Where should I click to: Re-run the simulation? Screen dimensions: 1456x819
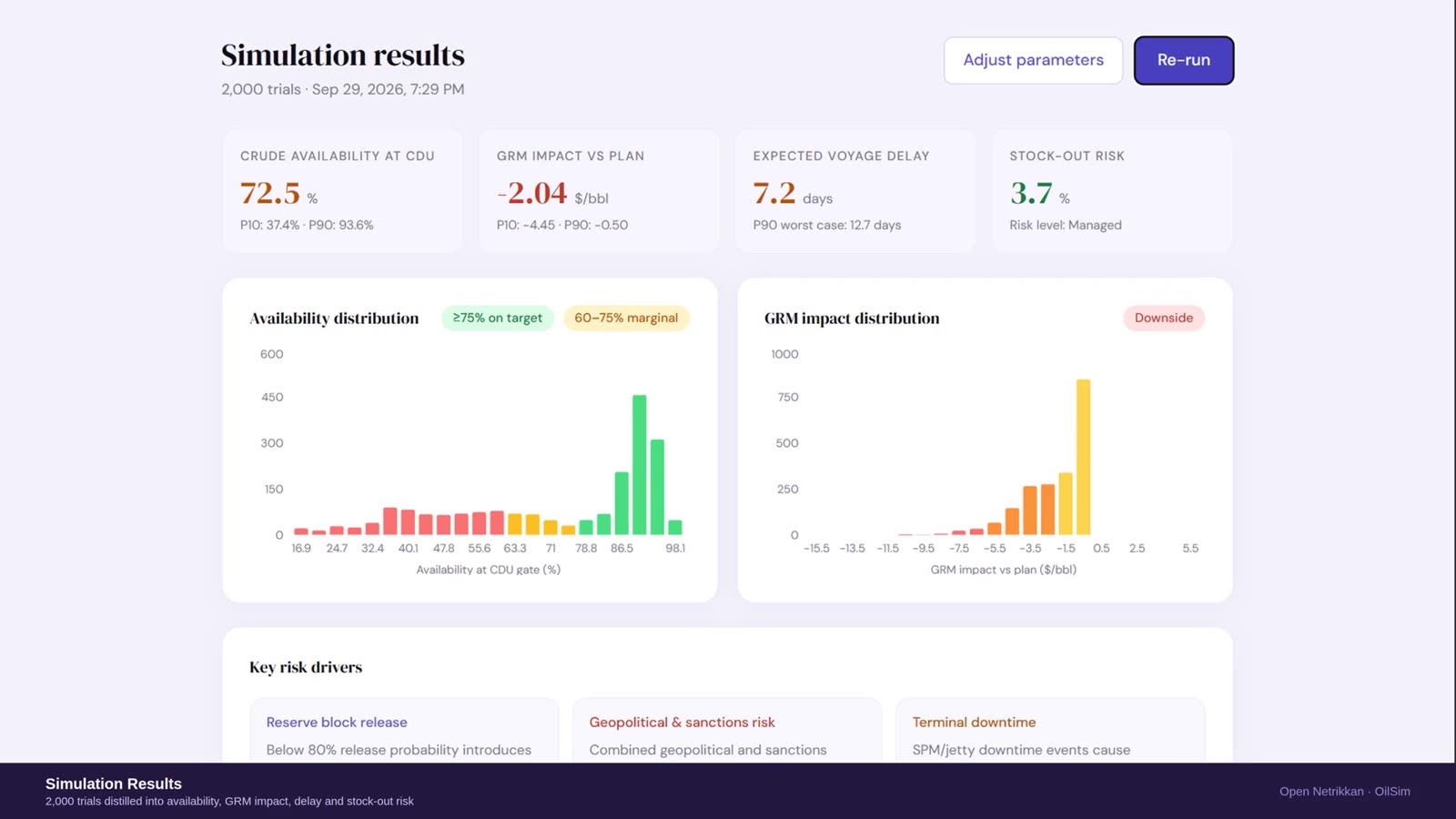(x=1184, y=60)
